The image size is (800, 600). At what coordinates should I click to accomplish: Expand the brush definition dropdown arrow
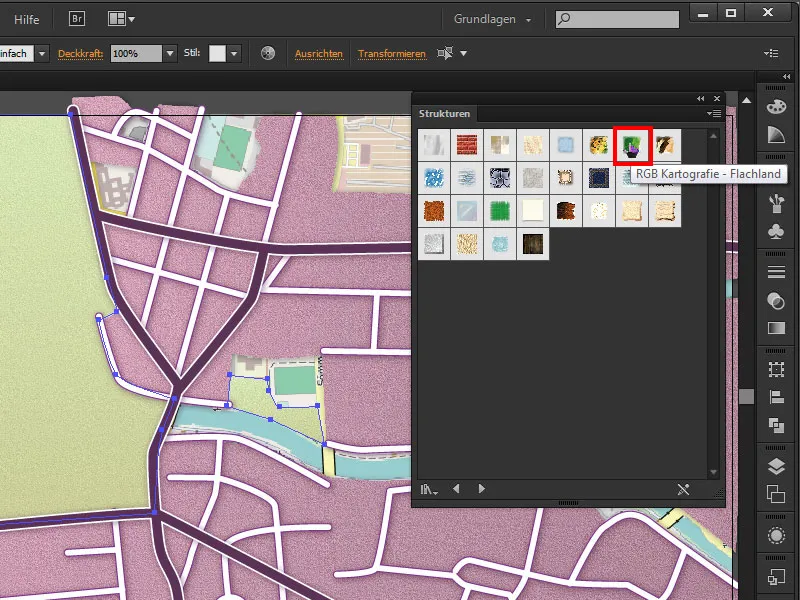pyautogui.click(x=42, y=53)
